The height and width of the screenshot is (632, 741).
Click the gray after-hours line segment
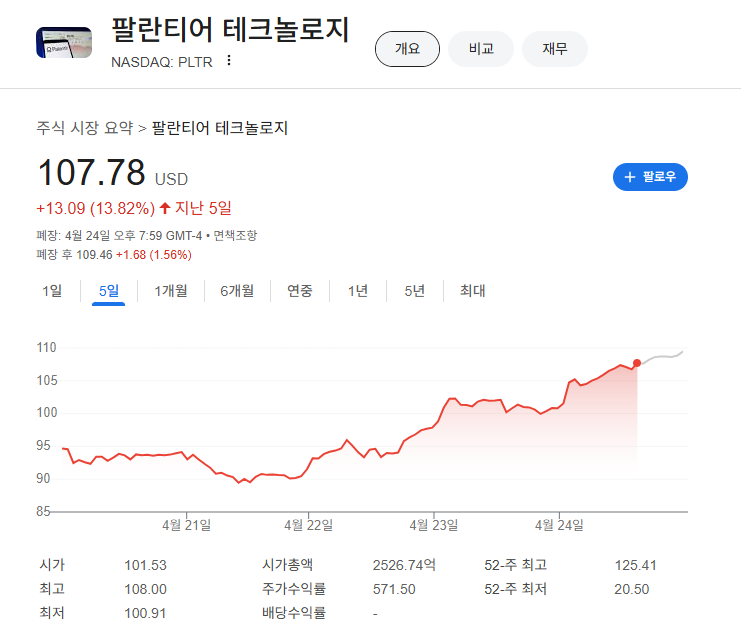click(662, 356)
